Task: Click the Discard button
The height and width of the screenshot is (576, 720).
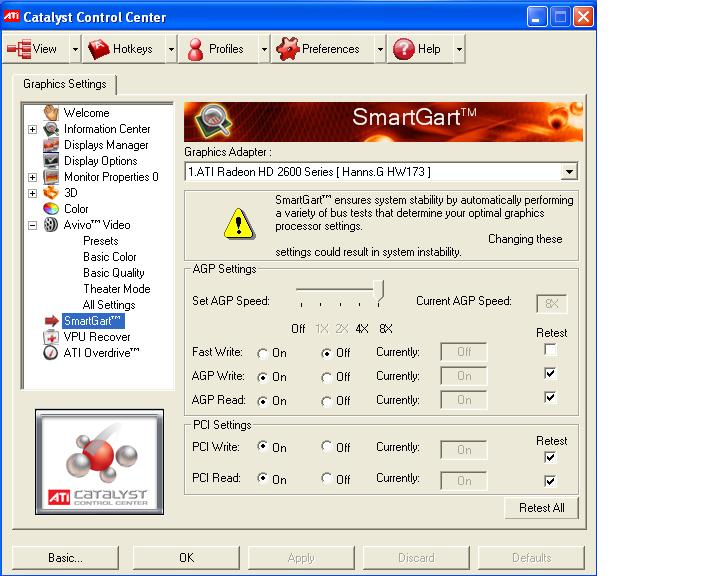Action: [416, 558]
